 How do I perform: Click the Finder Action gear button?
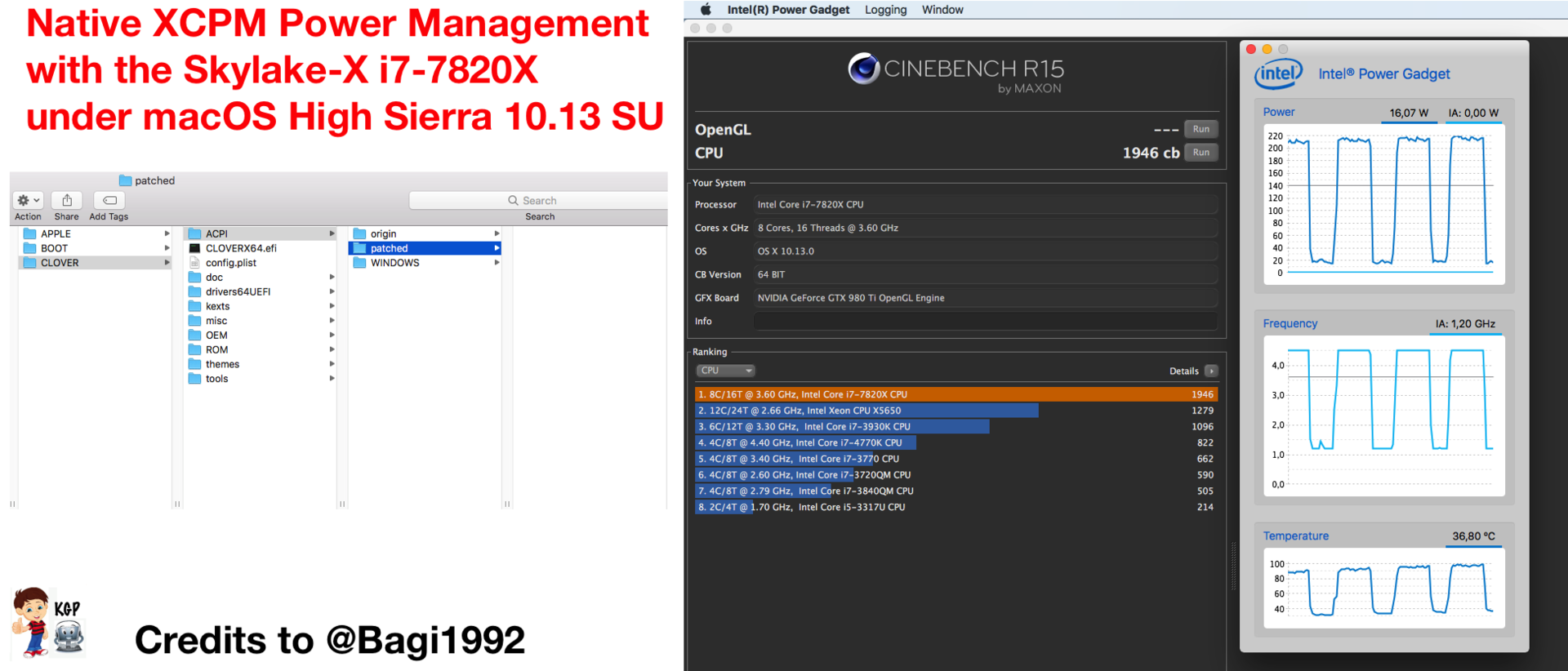(x=28, y=200)
